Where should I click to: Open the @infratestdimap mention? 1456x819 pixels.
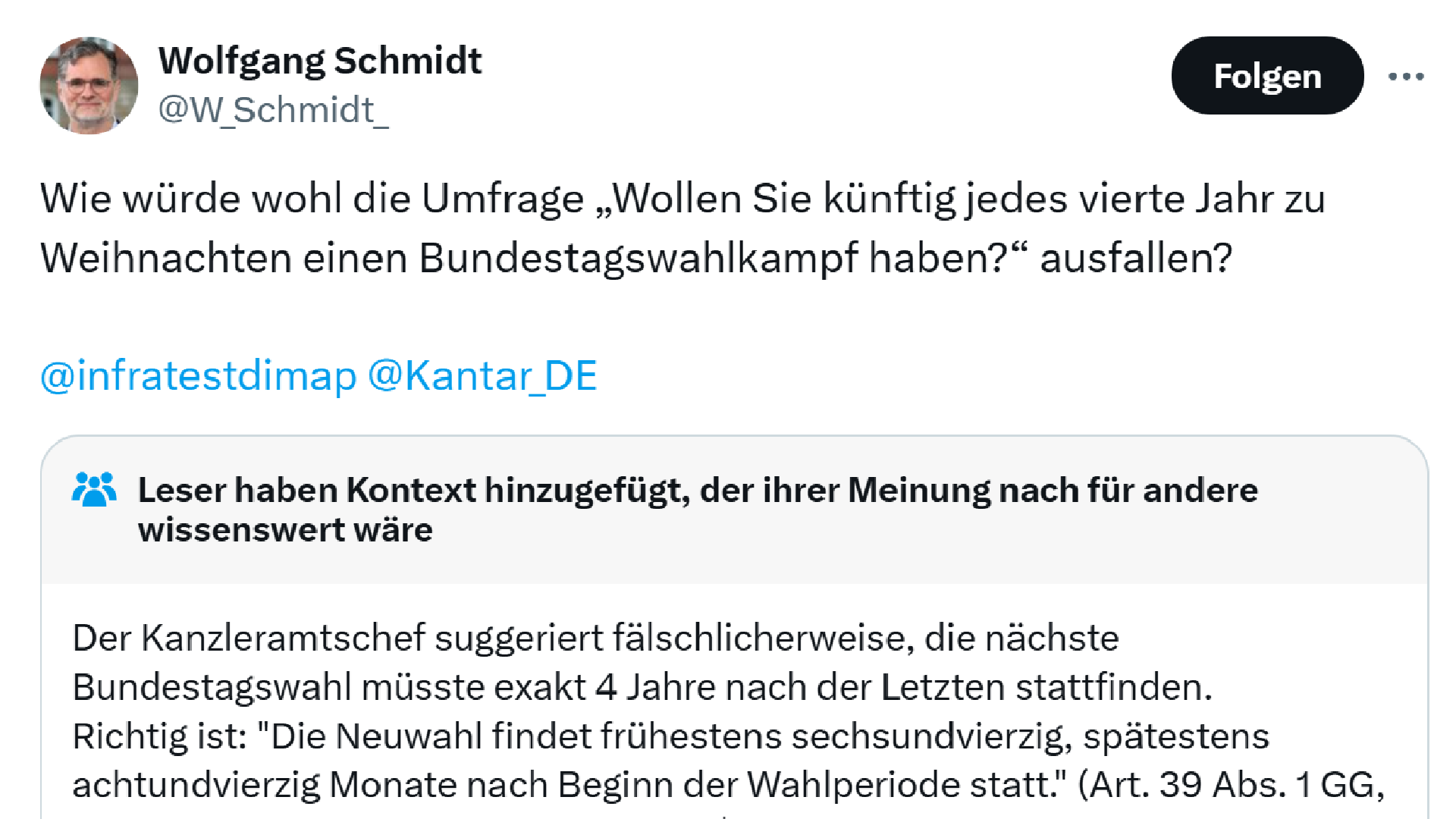[198, 376]
